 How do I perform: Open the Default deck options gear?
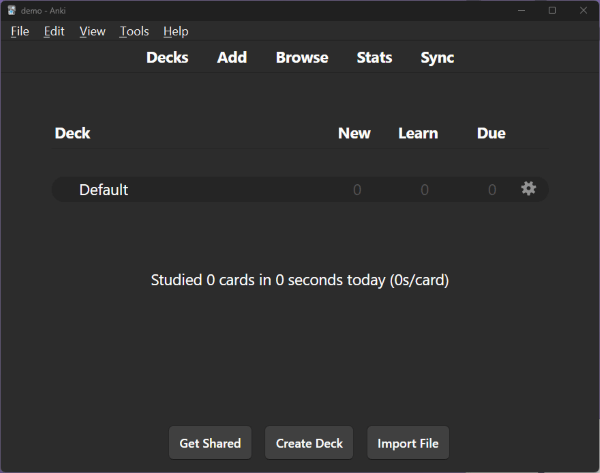528,189
